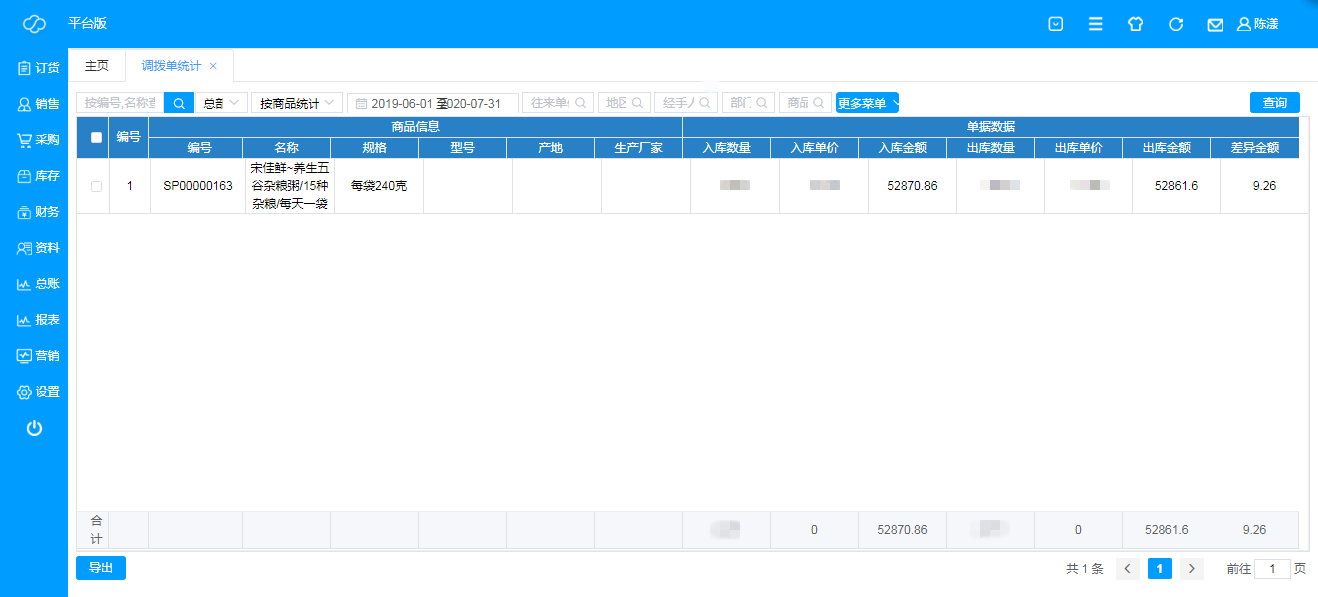Viewport: 1318px width, 597px height.
Task: Select page 1 button
Action: (x=1160, y=569)
